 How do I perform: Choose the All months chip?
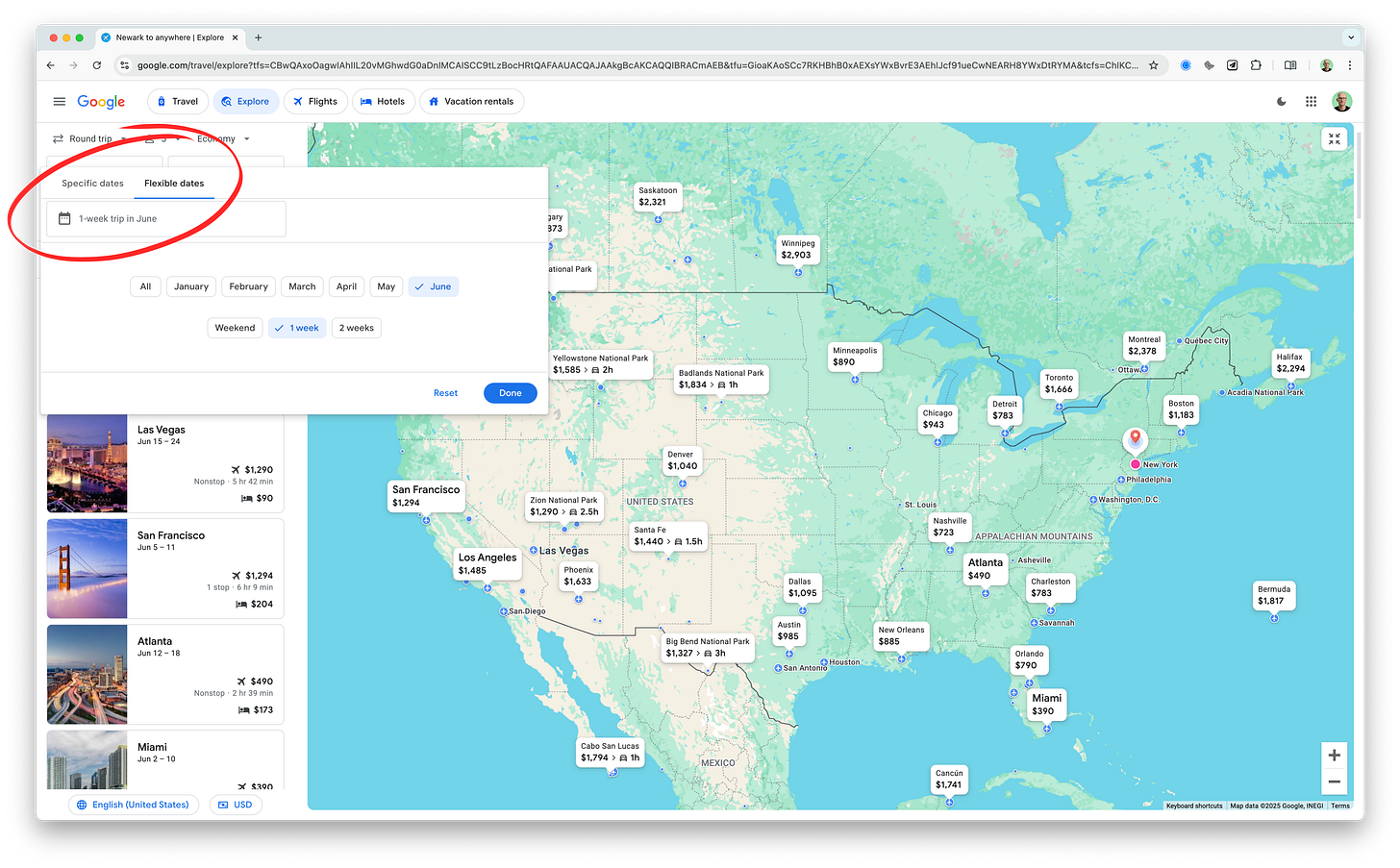(145, 286)
